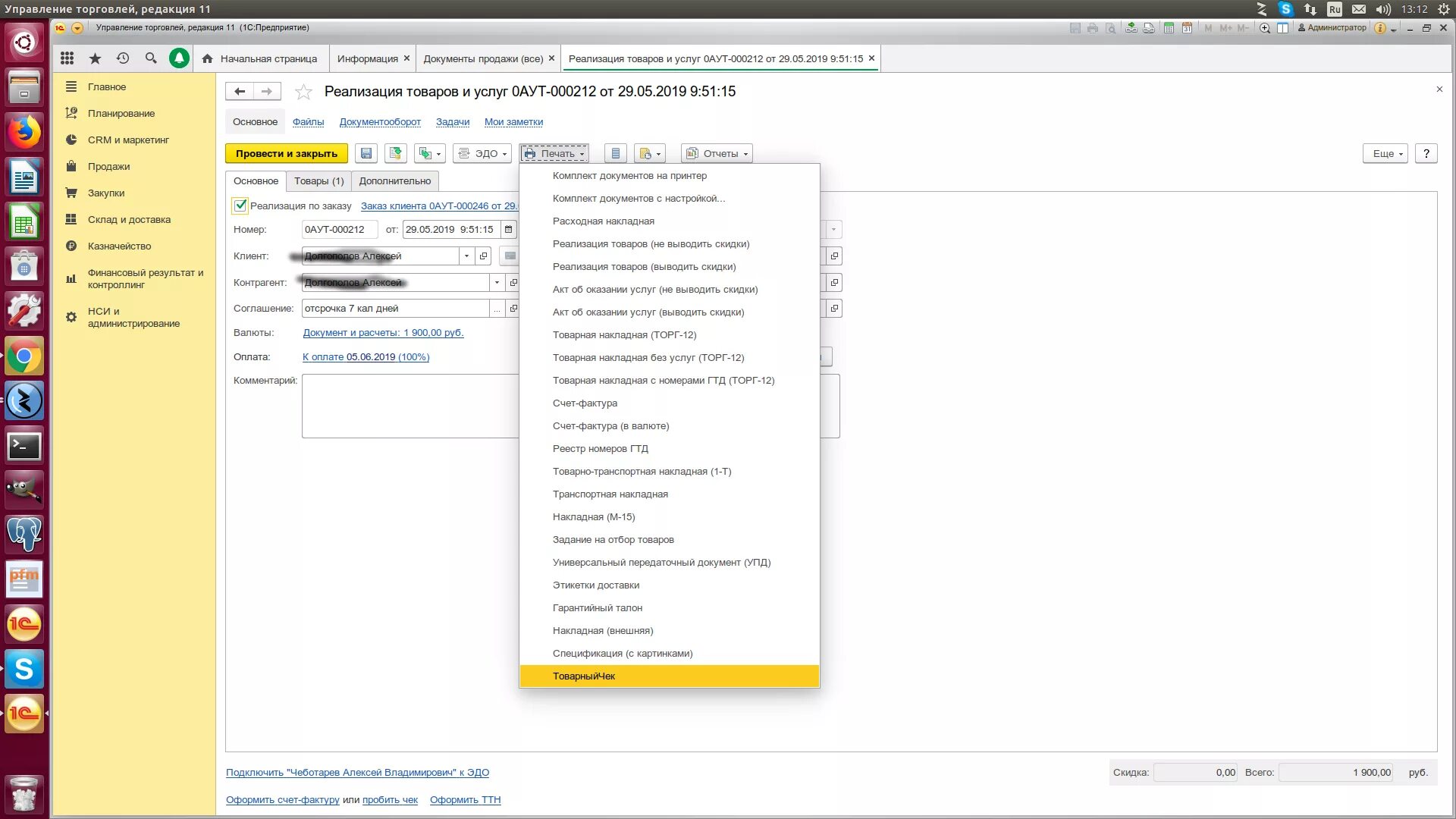1456x819 pixels.
Task: Click the calendar icon next to the date field
Action: coord(508,229)
